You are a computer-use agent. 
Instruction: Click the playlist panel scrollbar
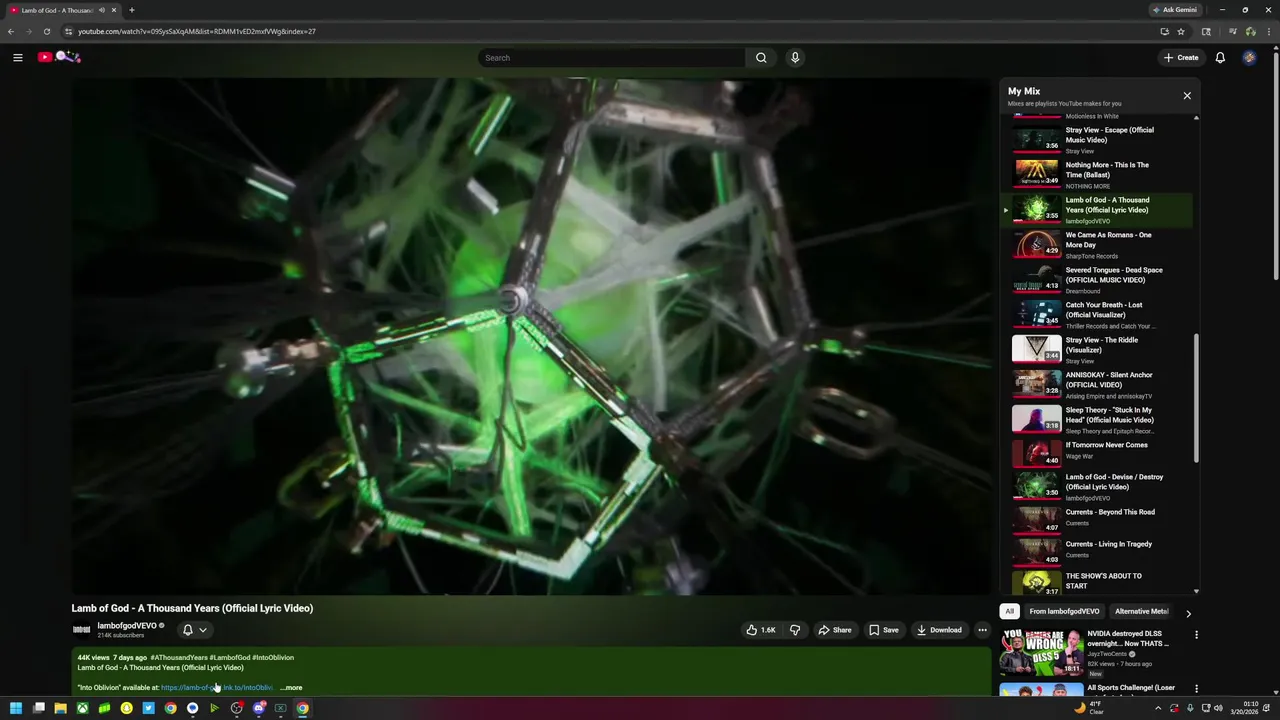point(1196,397)
